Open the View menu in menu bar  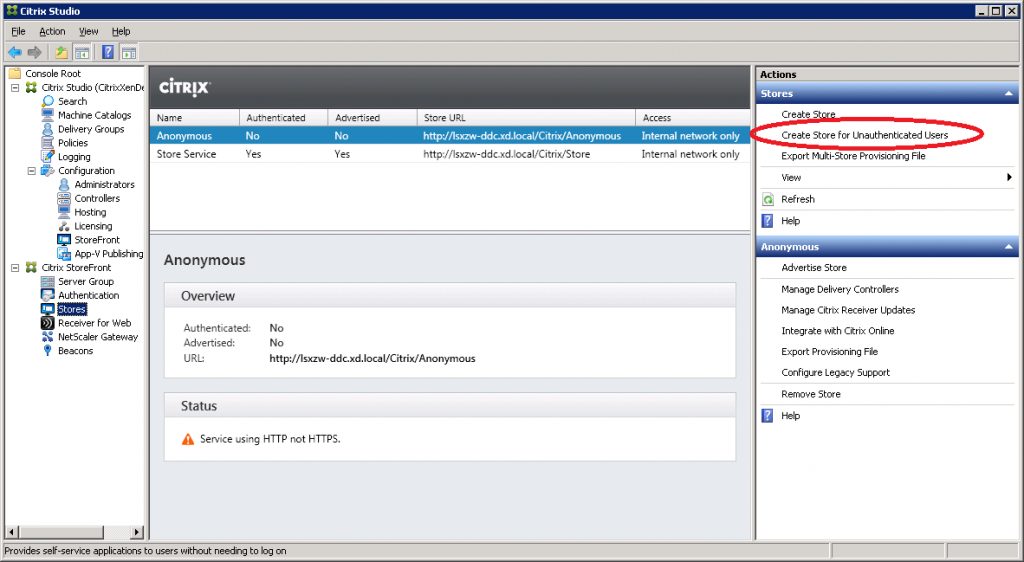(x=88, y=31)
